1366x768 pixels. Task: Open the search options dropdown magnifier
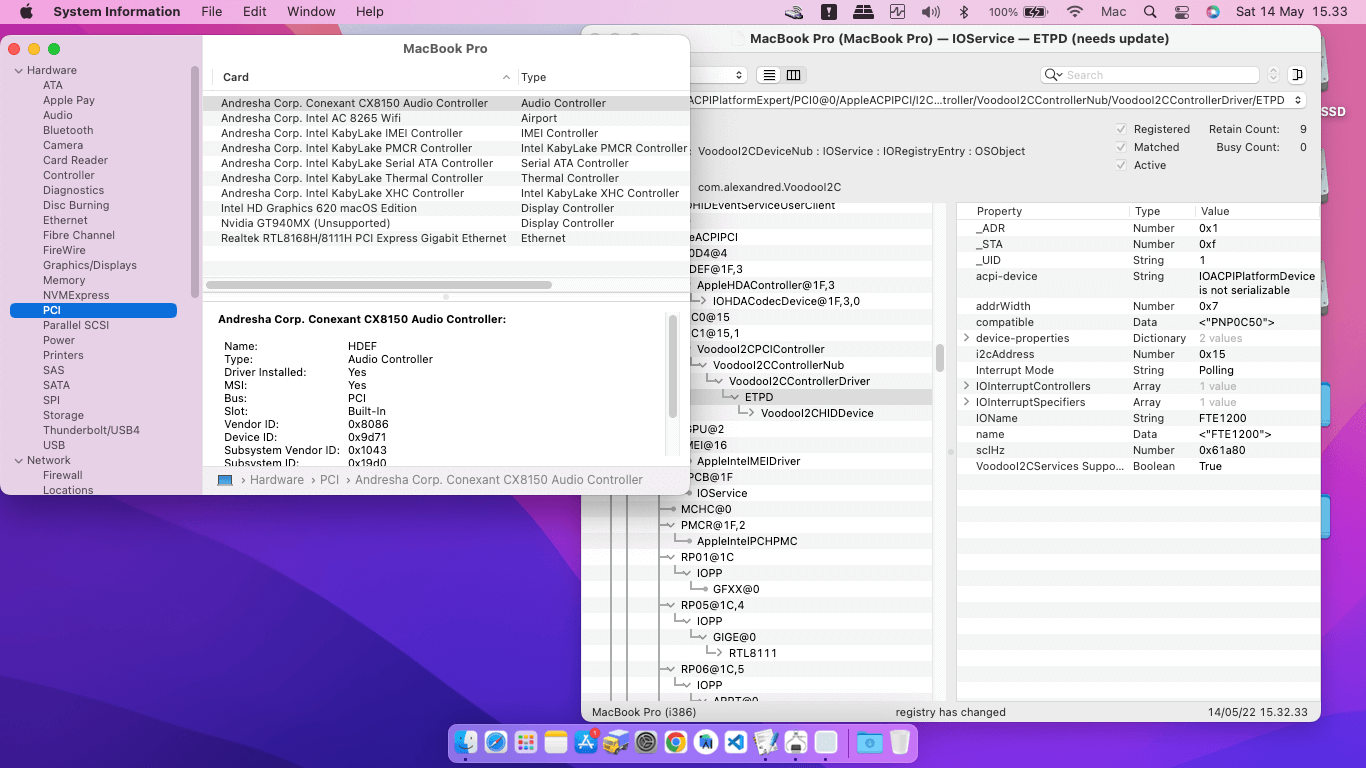(1053, 75)
